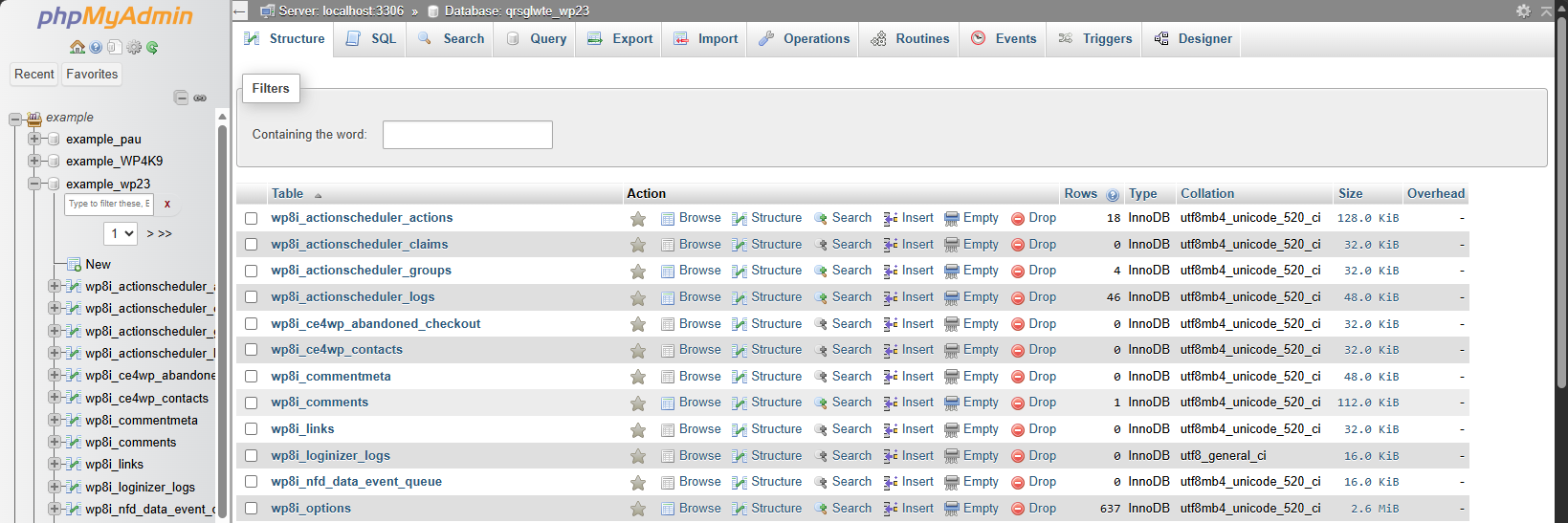Click the sidebar 'Type to filter these' field

point(109,204)
